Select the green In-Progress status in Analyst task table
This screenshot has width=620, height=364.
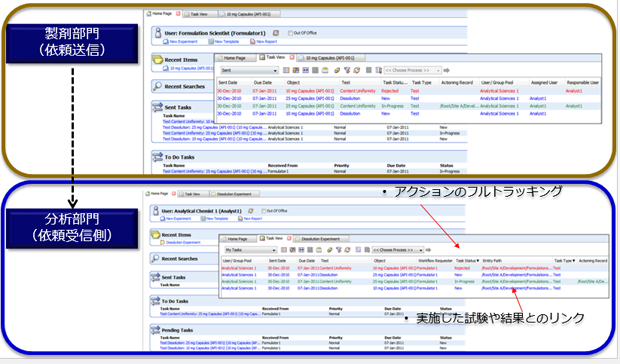coord(464,281)
